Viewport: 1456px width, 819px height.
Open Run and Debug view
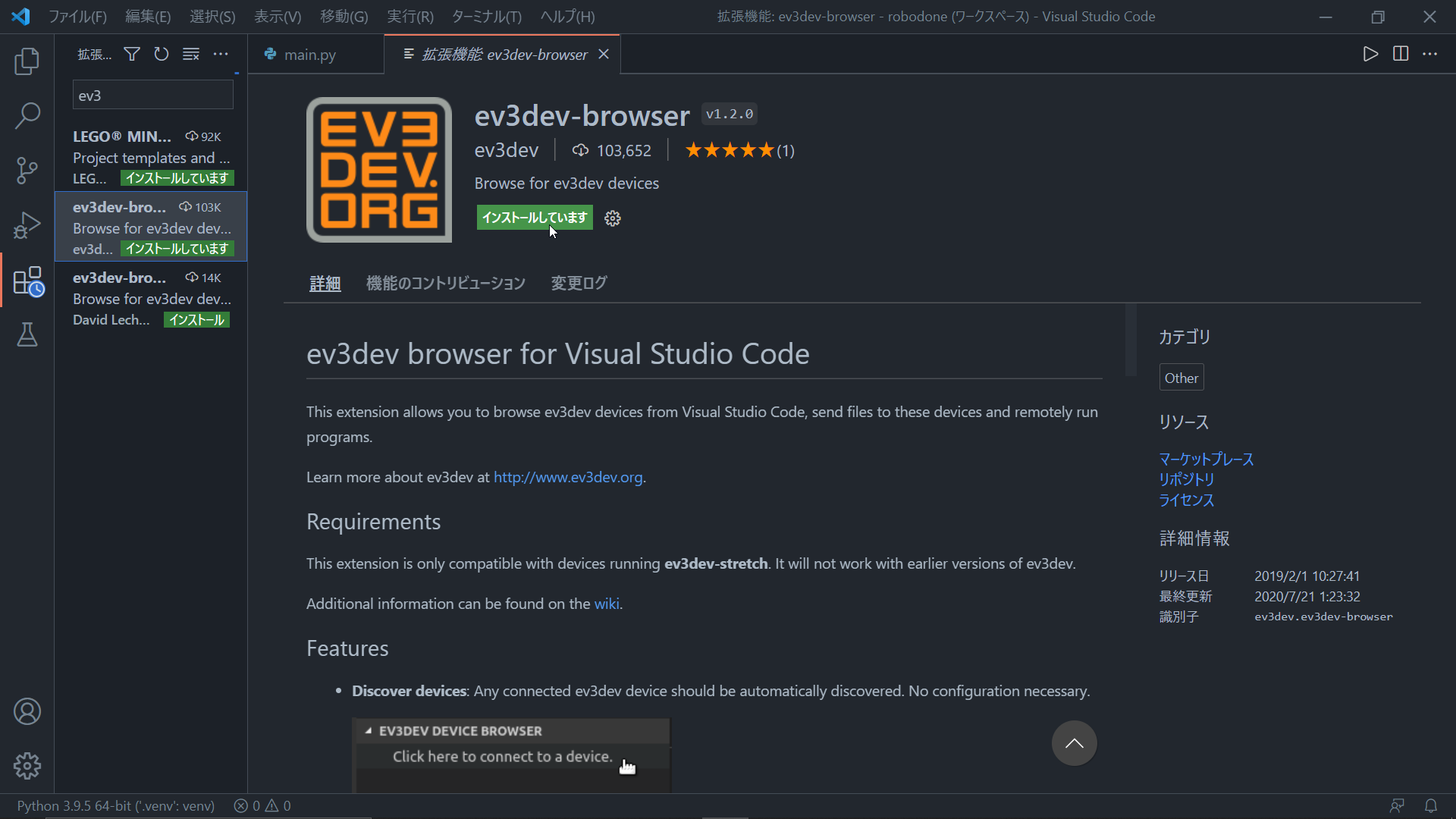click(x=27, y=225)
